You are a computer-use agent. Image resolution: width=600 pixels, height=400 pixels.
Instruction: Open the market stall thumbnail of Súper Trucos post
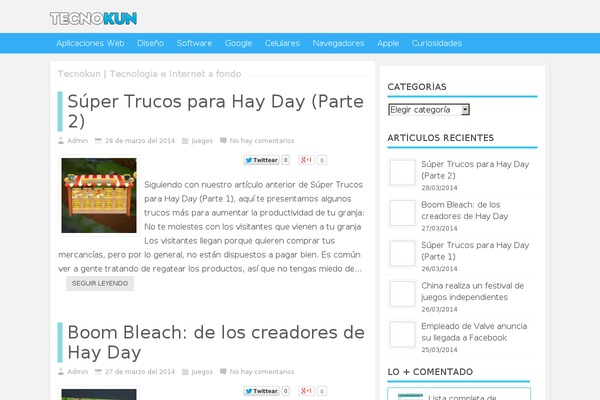(99, 195)
